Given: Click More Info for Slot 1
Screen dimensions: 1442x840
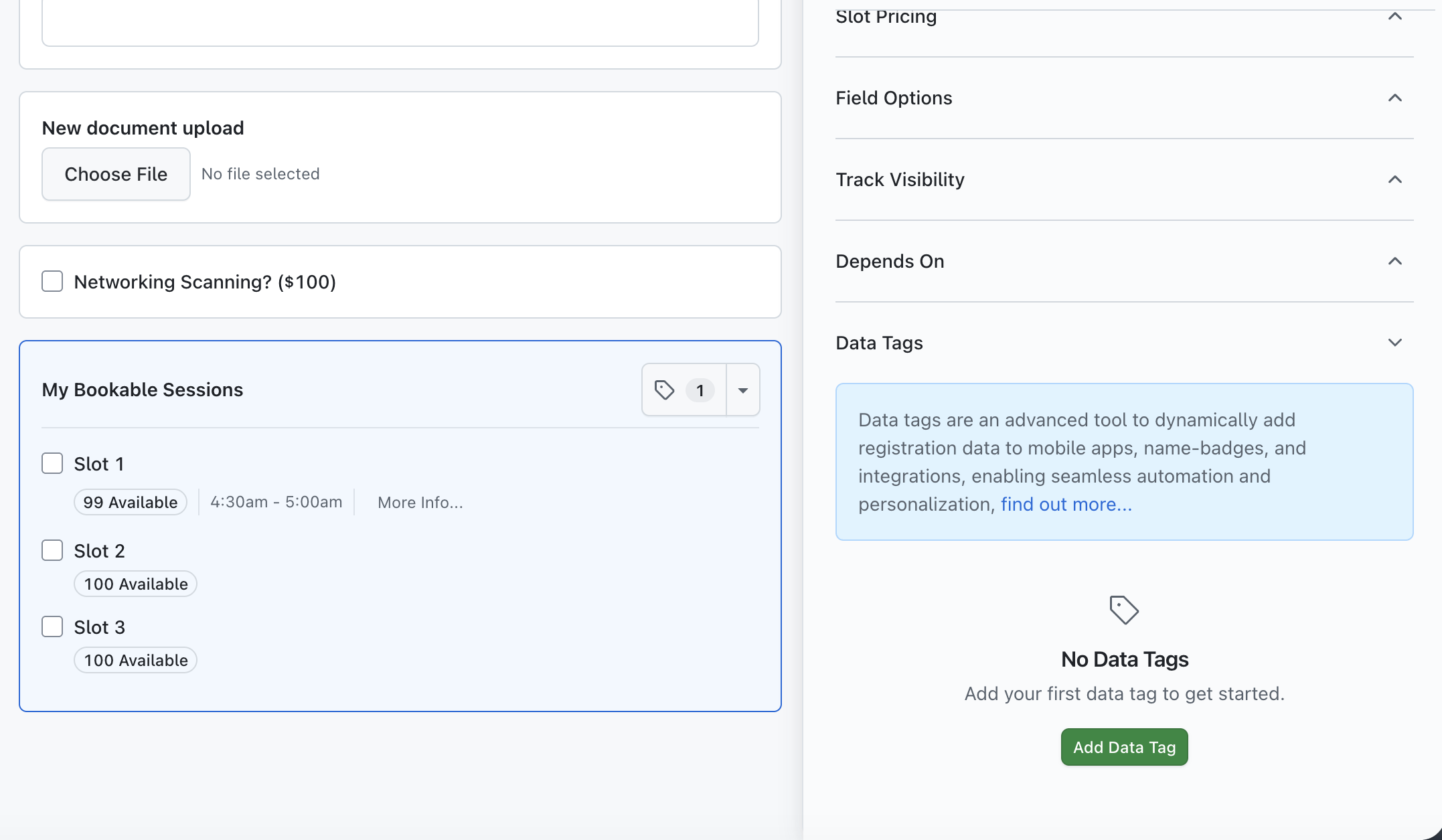Looking at the screenshot, I should (x=420, y=503).
